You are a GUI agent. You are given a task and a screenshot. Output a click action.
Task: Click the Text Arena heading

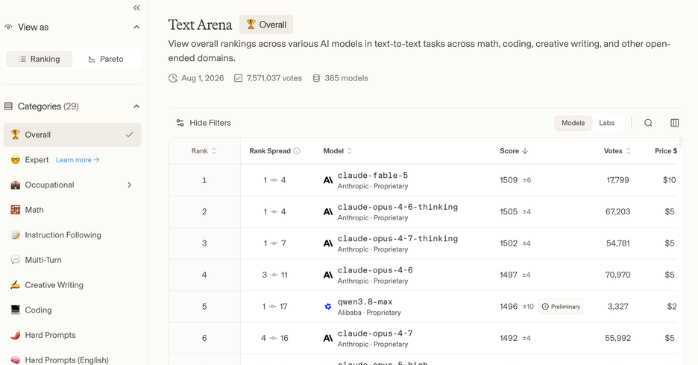point(200,25)
